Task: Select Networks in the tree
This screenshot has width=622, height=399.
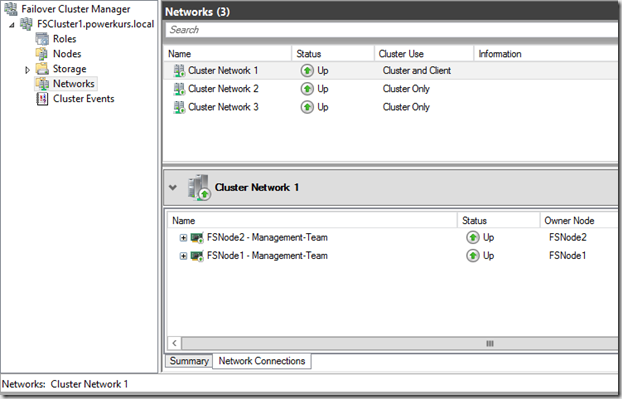Action: 74,84
